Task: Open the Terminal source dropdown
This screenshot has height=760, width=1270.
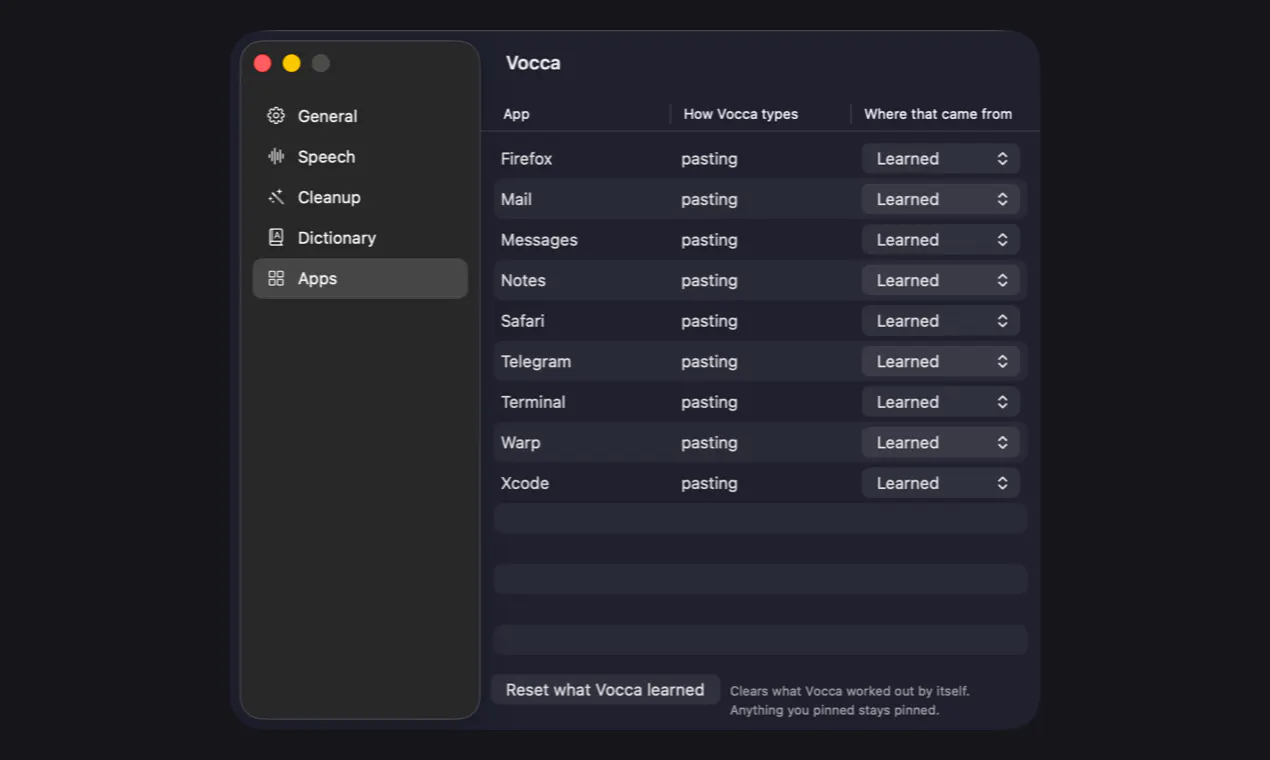Action: point(941,402)
